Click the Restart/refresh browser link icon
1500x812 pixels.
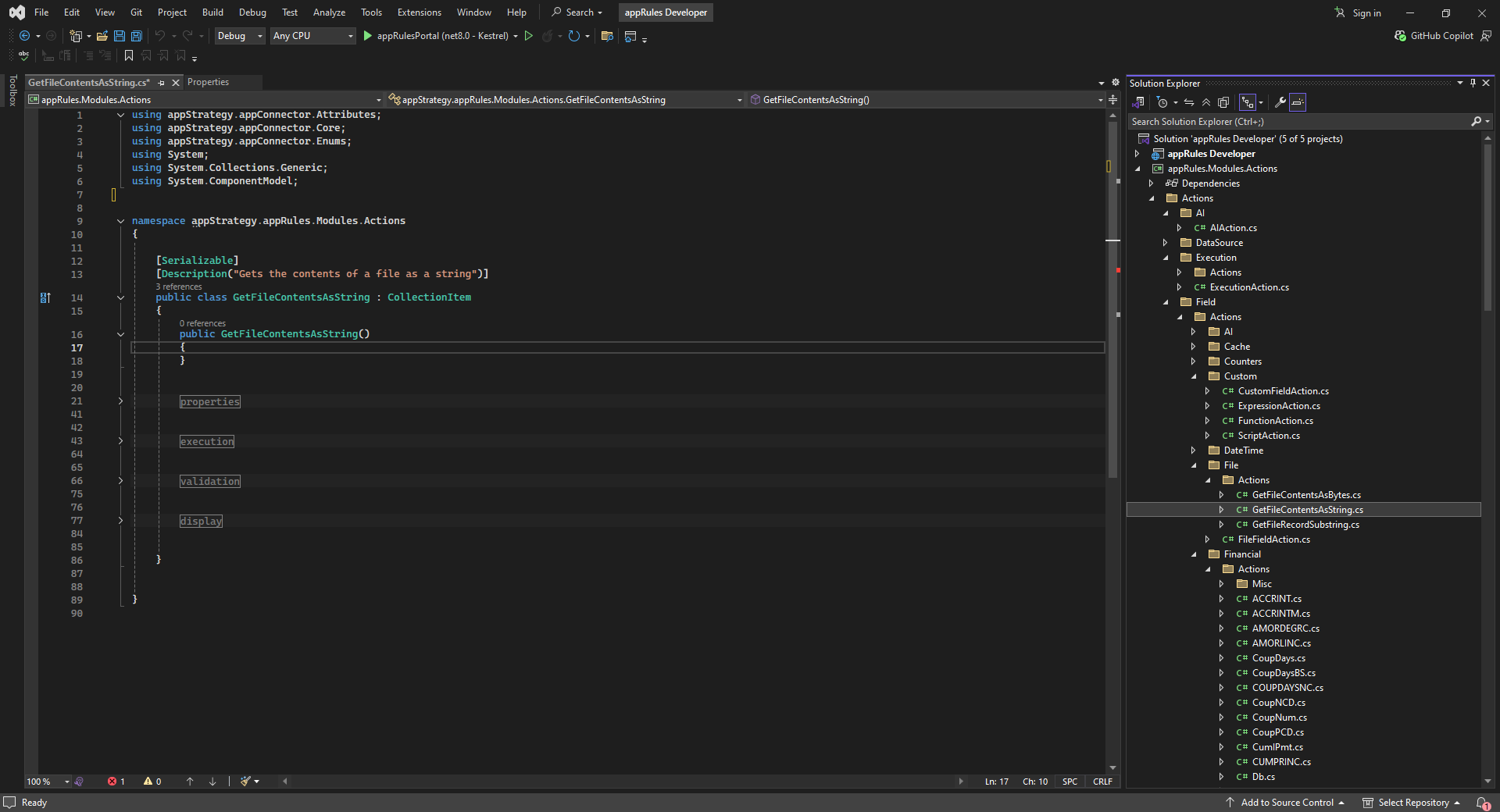coord(574,36)
